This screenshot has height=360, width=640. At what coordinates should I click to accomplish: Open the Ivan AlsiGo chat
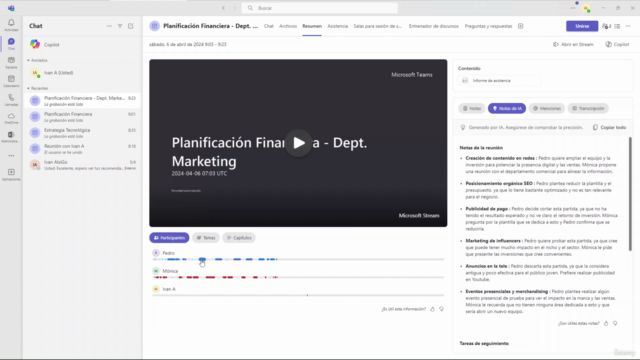coord(83,164)
